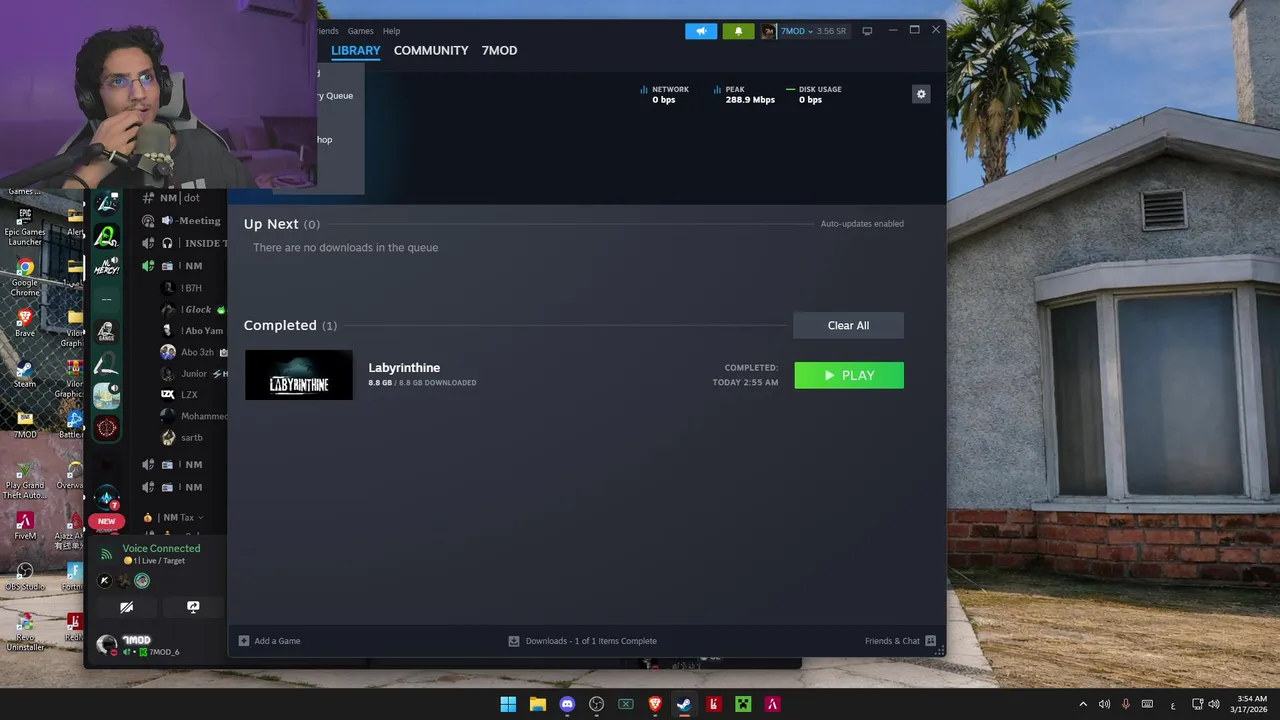Open the NM dot text channel in Discord
The height and width of the screenshot is (720, 1280).
tap(172, 198)
